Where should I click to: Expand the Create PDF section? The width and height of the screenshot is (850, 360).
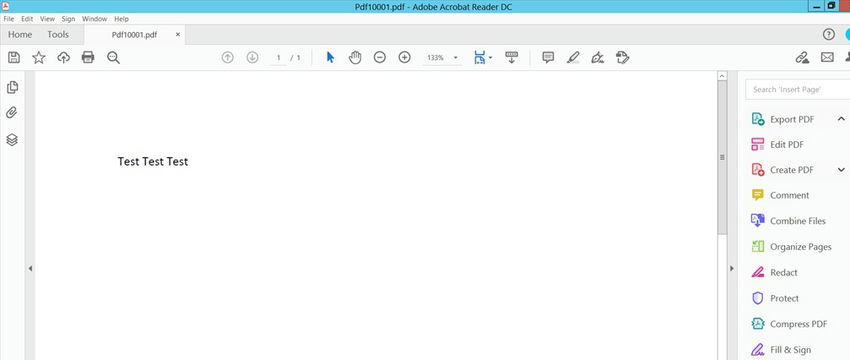[x=841, y=170]
